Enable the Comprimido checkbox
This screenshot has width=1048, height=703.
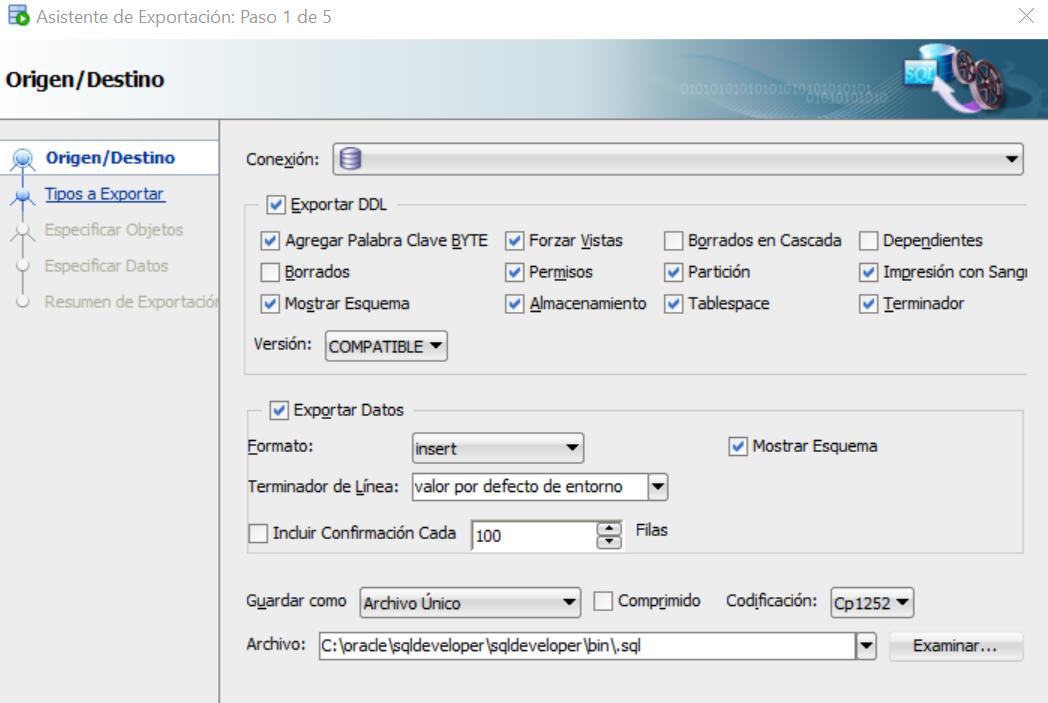coord(603,602)
